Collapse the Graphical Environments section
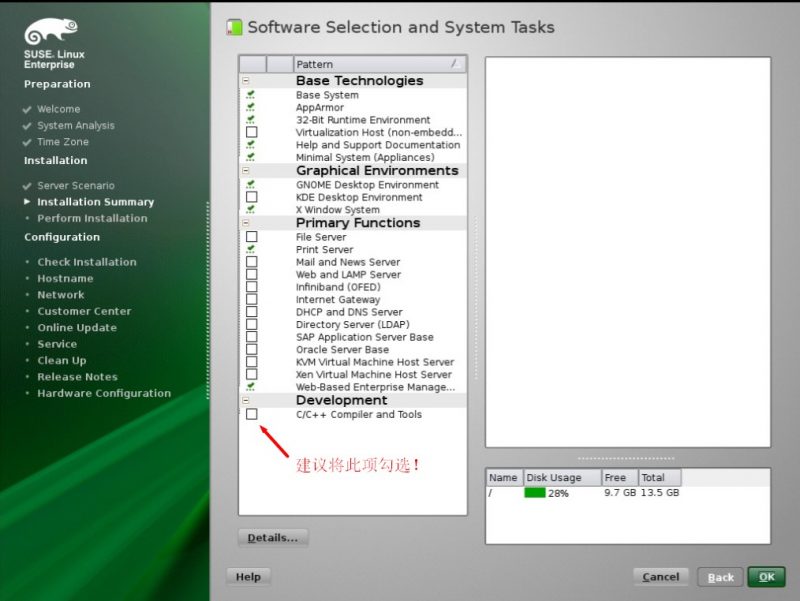 click(x=246, y=171)
